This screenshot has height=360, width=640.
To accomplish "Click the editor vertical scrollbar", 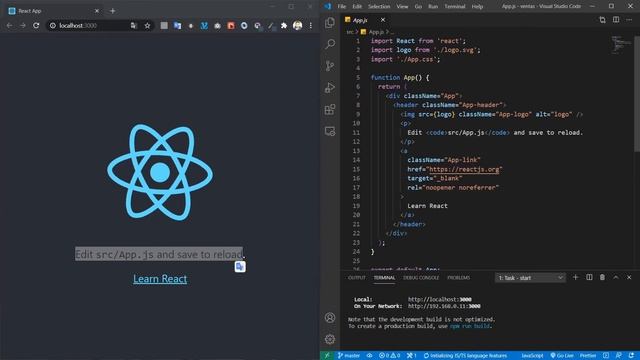I will tap(637, 94).
